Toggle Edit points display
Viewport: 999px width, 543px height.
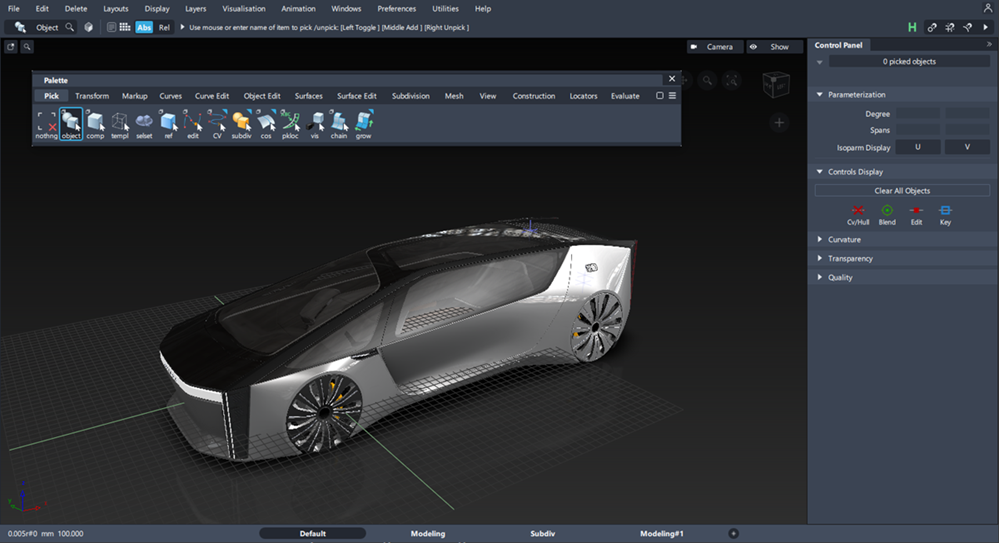coord(916,215)
